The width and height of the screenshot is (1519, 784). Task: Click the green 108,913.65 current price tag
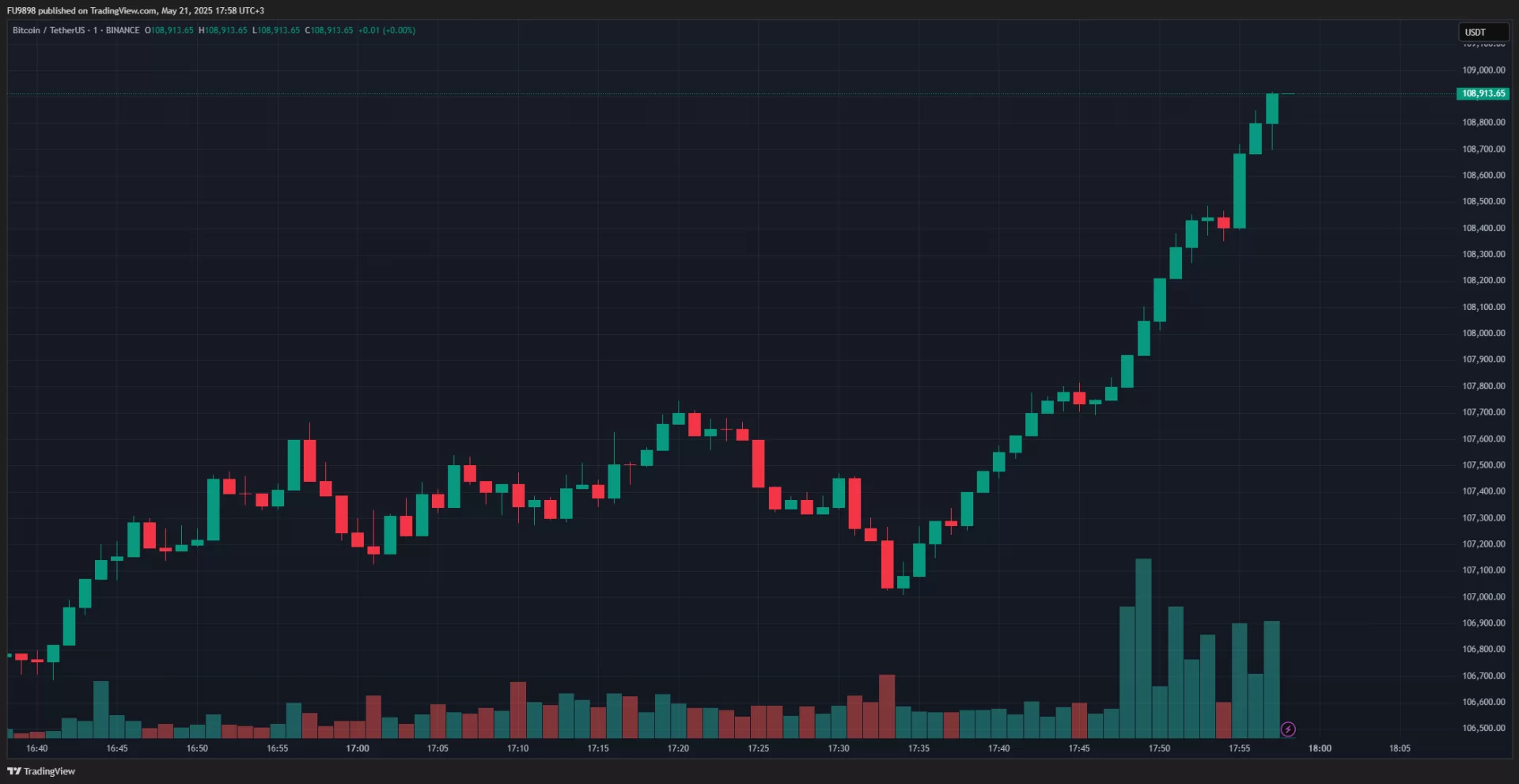pos(1483,93)
